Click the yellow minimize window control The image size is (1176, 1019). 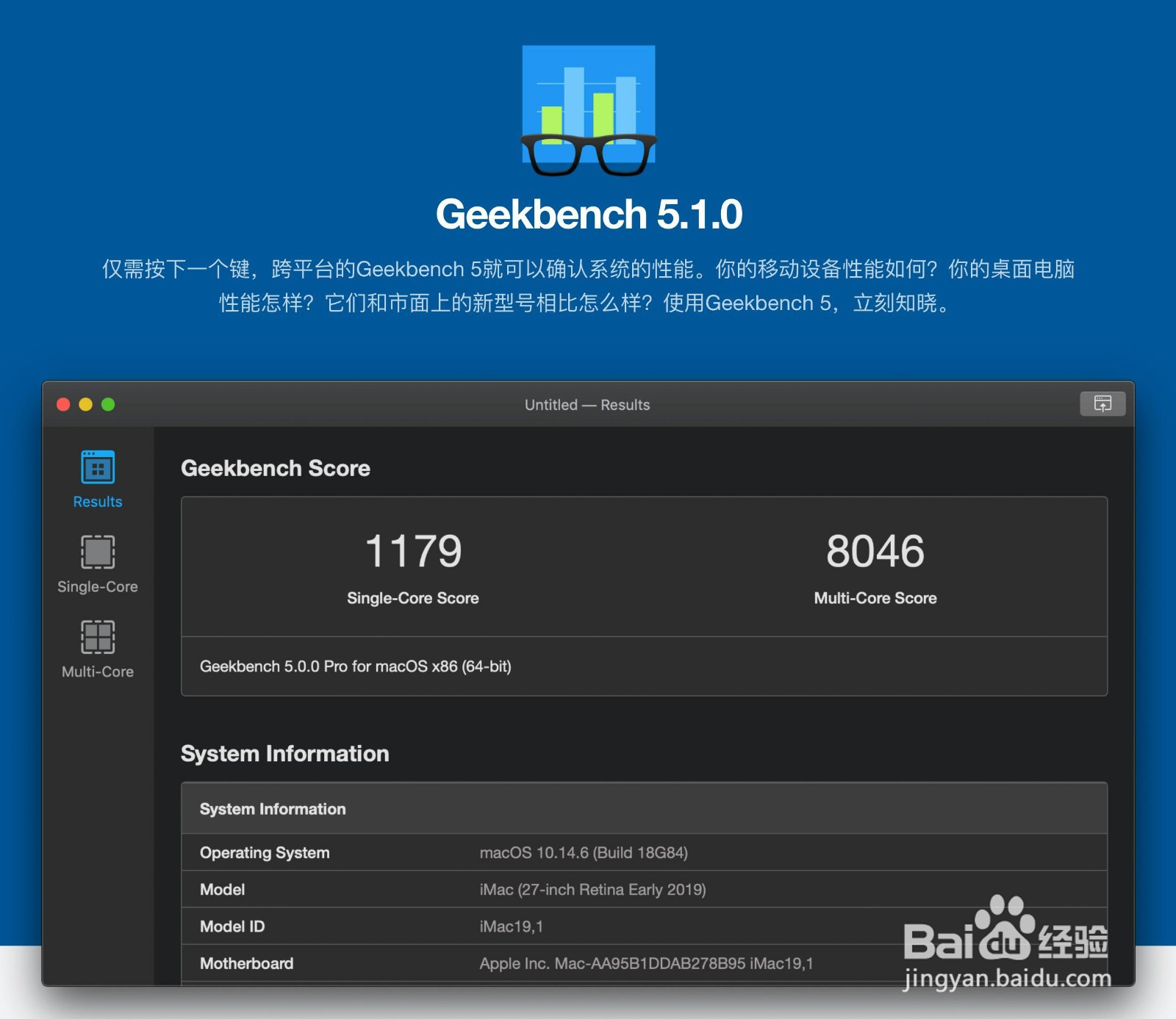pyautogui.click(x=85, y=404)
